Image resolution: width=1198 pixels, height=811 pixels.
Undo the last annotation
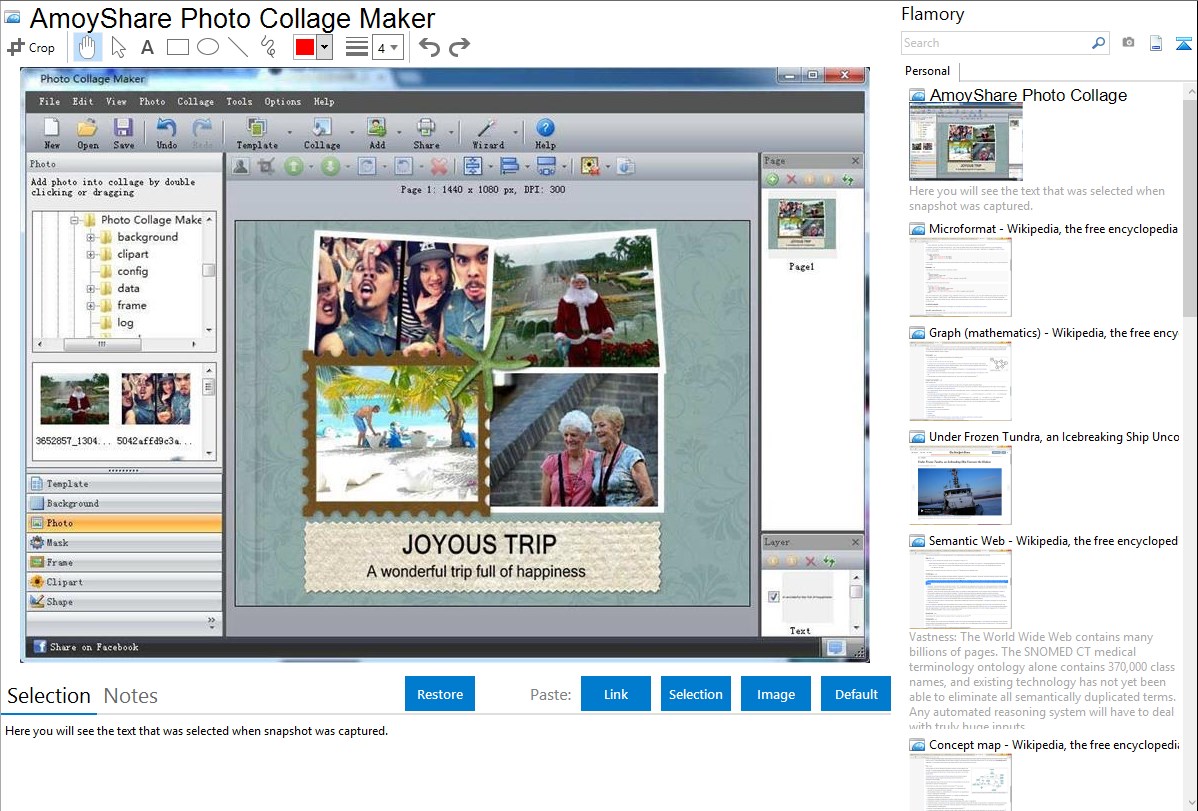(429, 47)
